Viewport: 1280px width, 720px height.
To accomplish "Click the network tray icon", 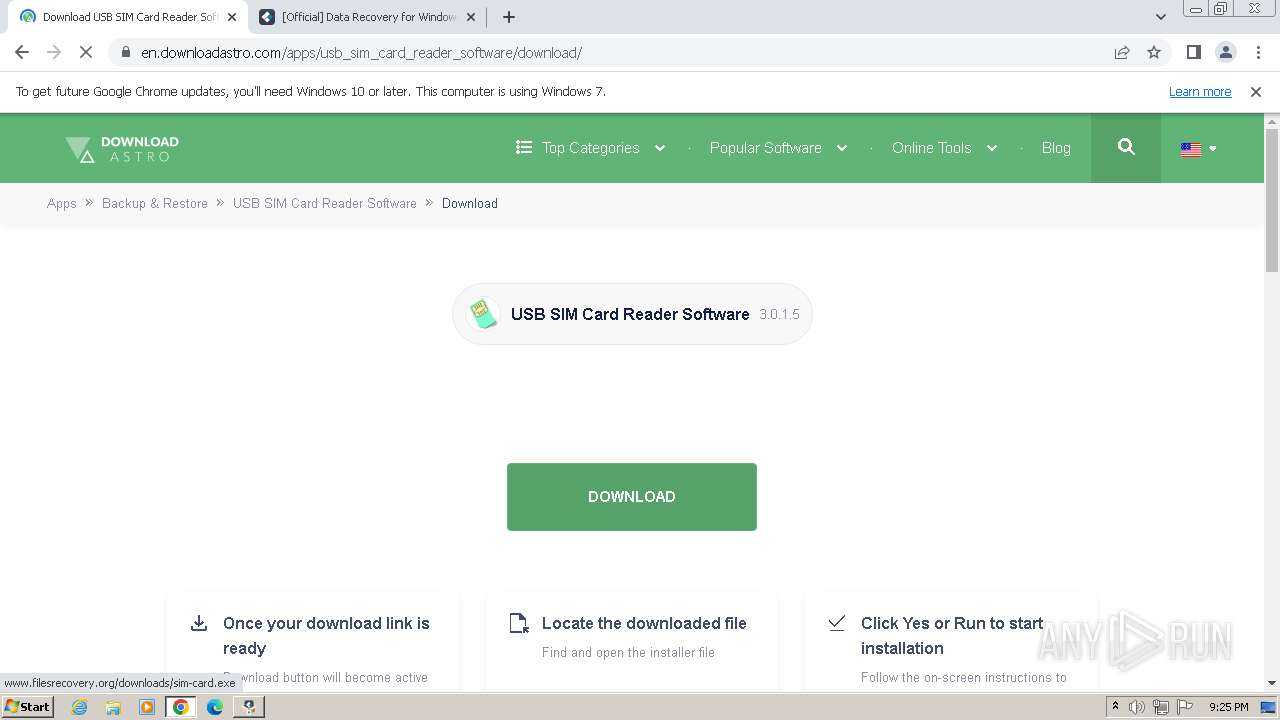I will [1160, 707].
